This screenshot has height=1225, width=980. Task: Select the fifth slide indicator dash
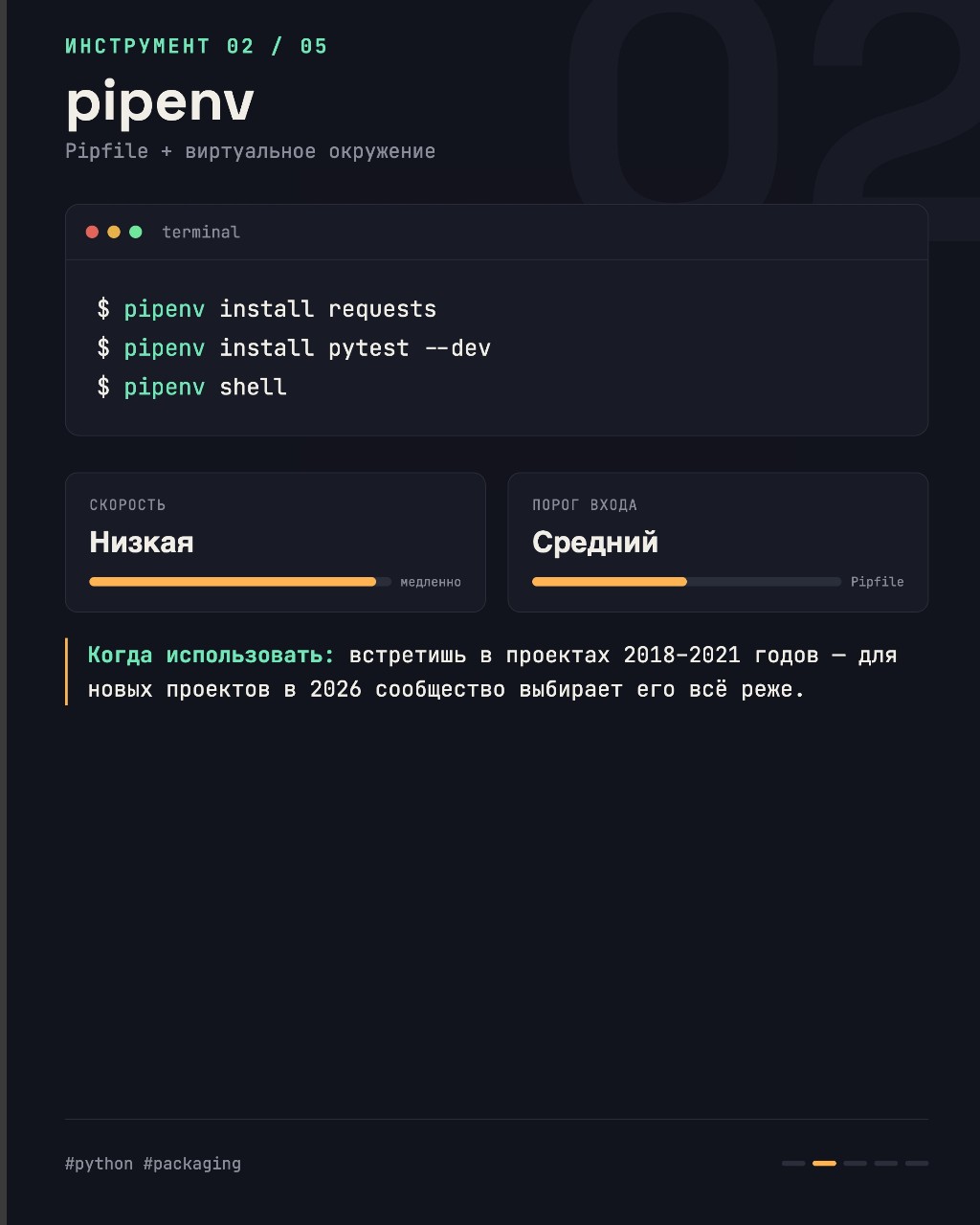pyautogui.click(x=917, y=1163)
